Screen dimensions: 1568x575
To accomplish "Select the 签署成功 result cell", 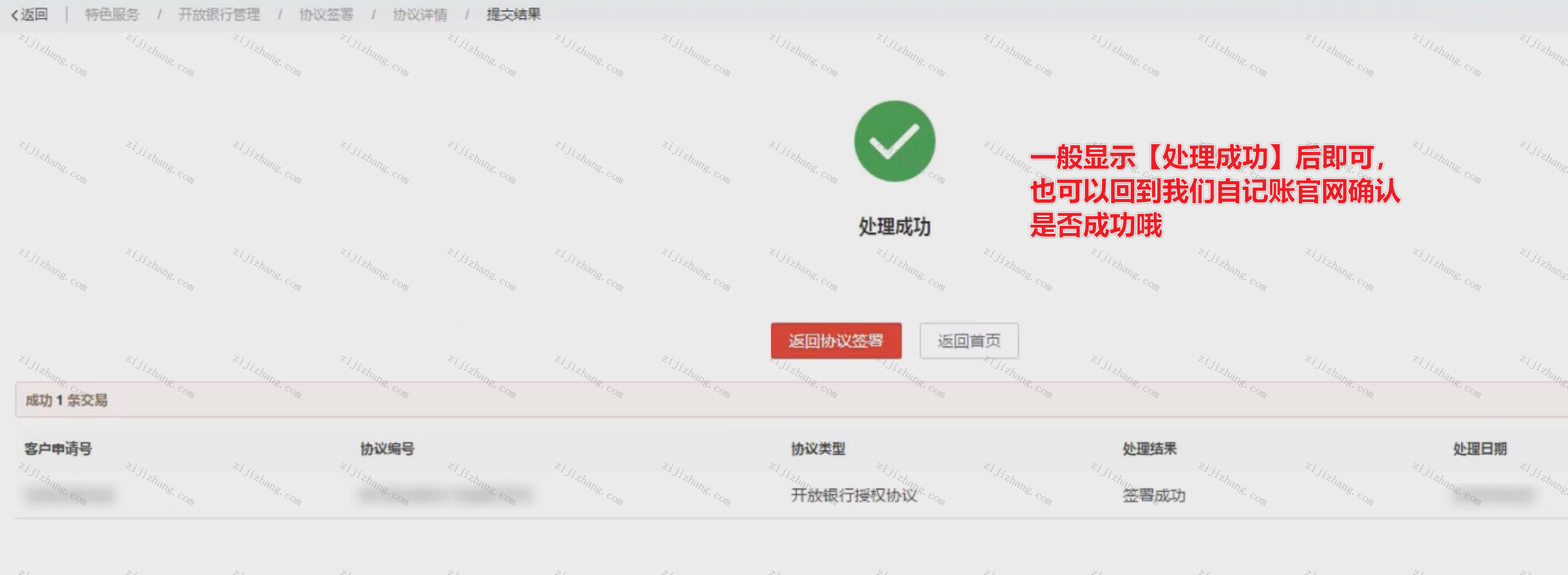I will (x=1153, y=495).
